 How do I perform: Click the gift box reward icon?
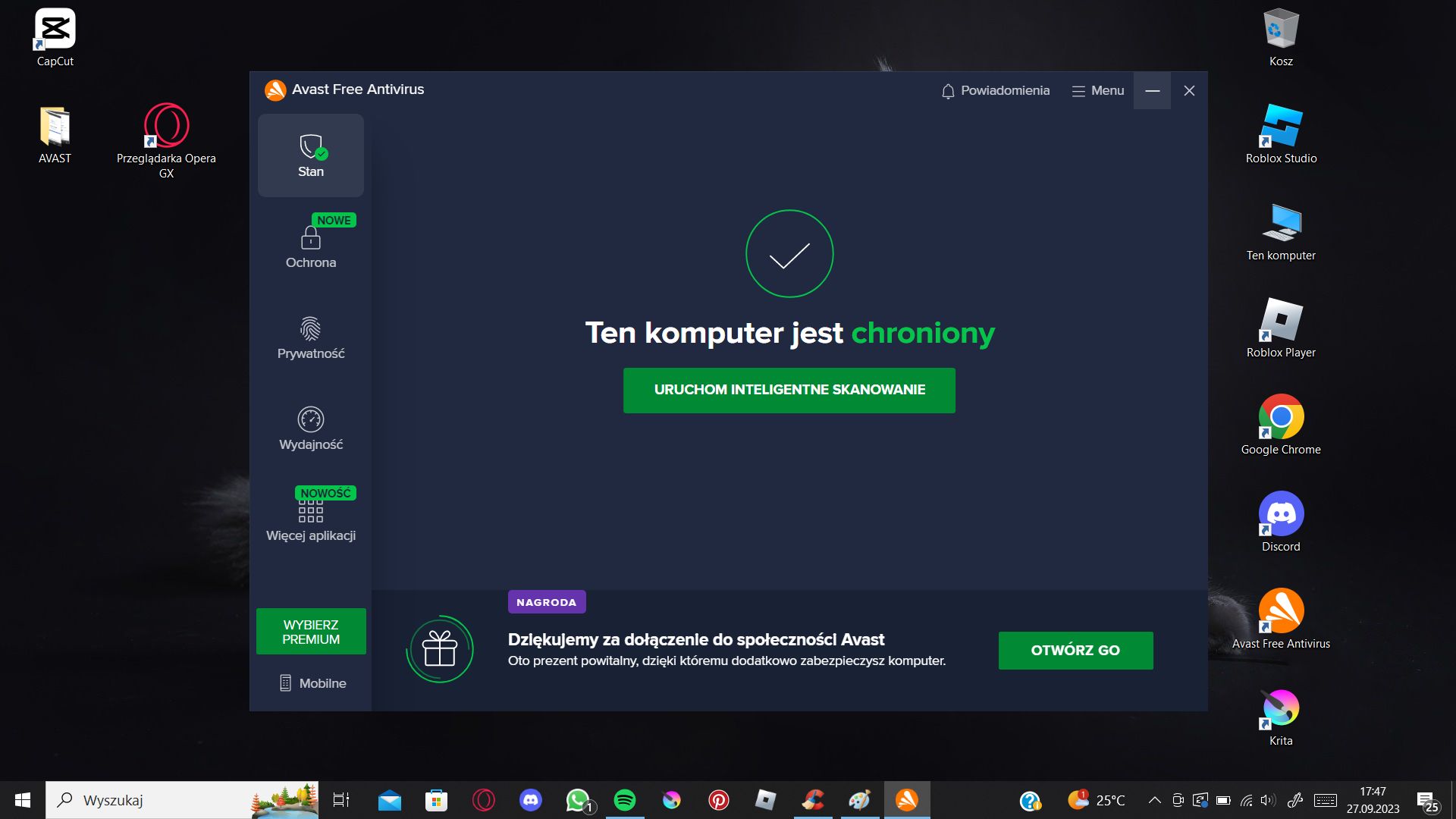point(440,650)
